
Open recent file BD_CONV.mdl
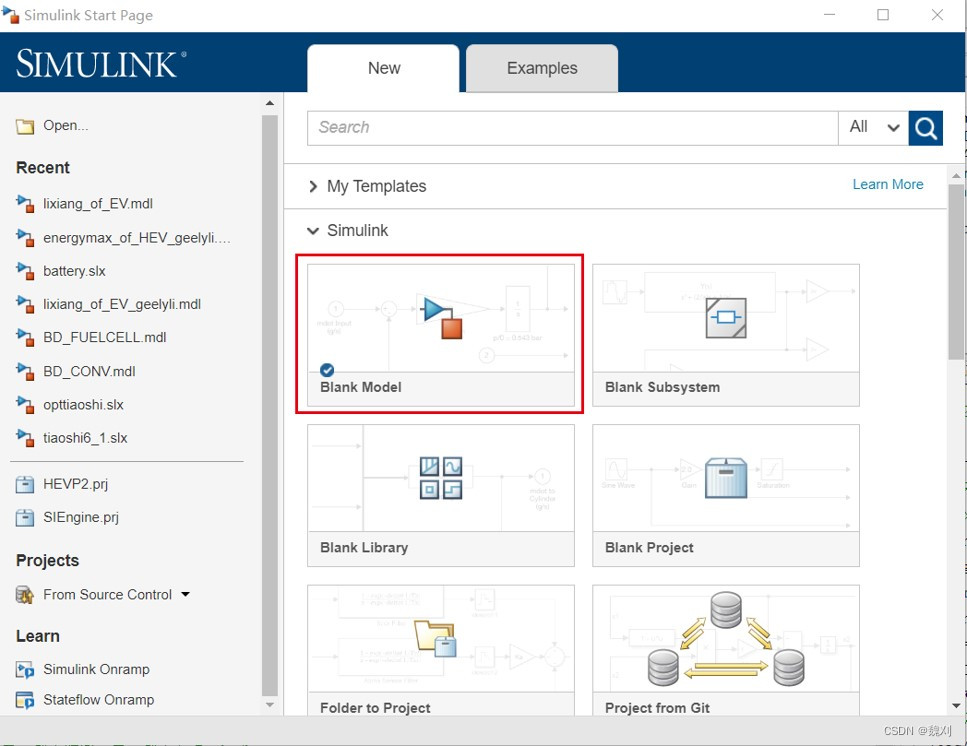click(x=89, y=371)
